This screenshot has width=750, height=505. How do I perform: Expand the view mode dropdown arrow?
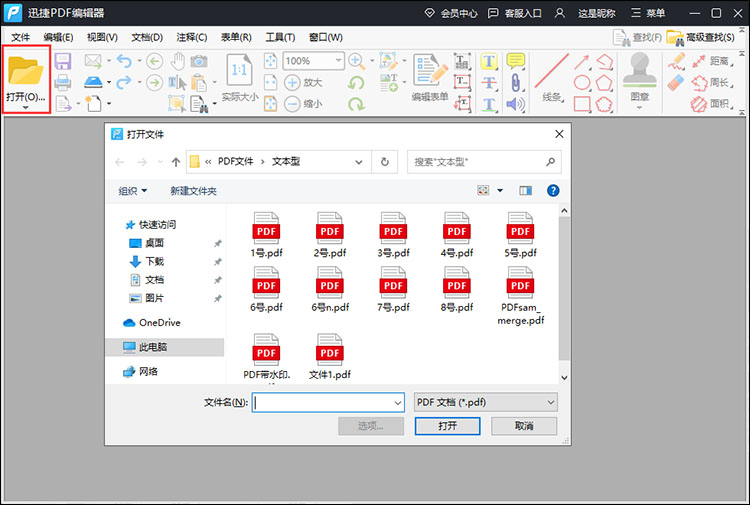pyautogui.click(x=500, y=190)
